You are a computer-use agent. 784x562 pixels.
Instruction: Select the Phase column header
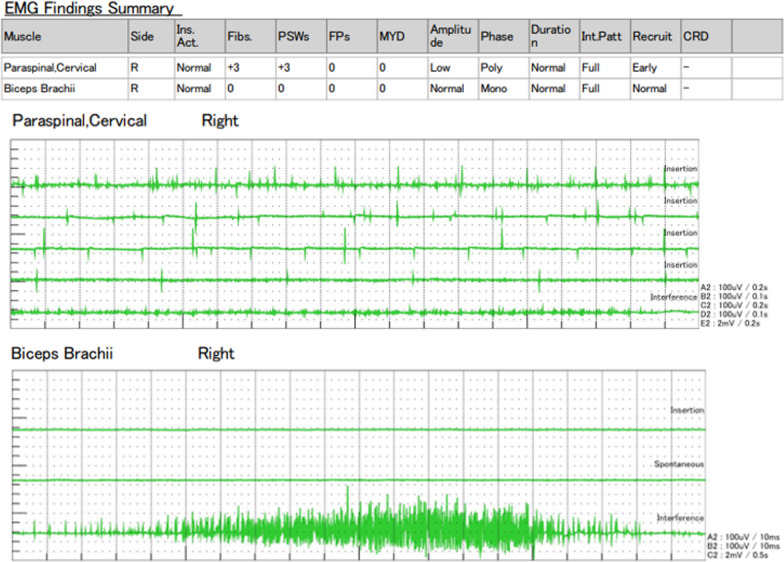pos(504,36)
